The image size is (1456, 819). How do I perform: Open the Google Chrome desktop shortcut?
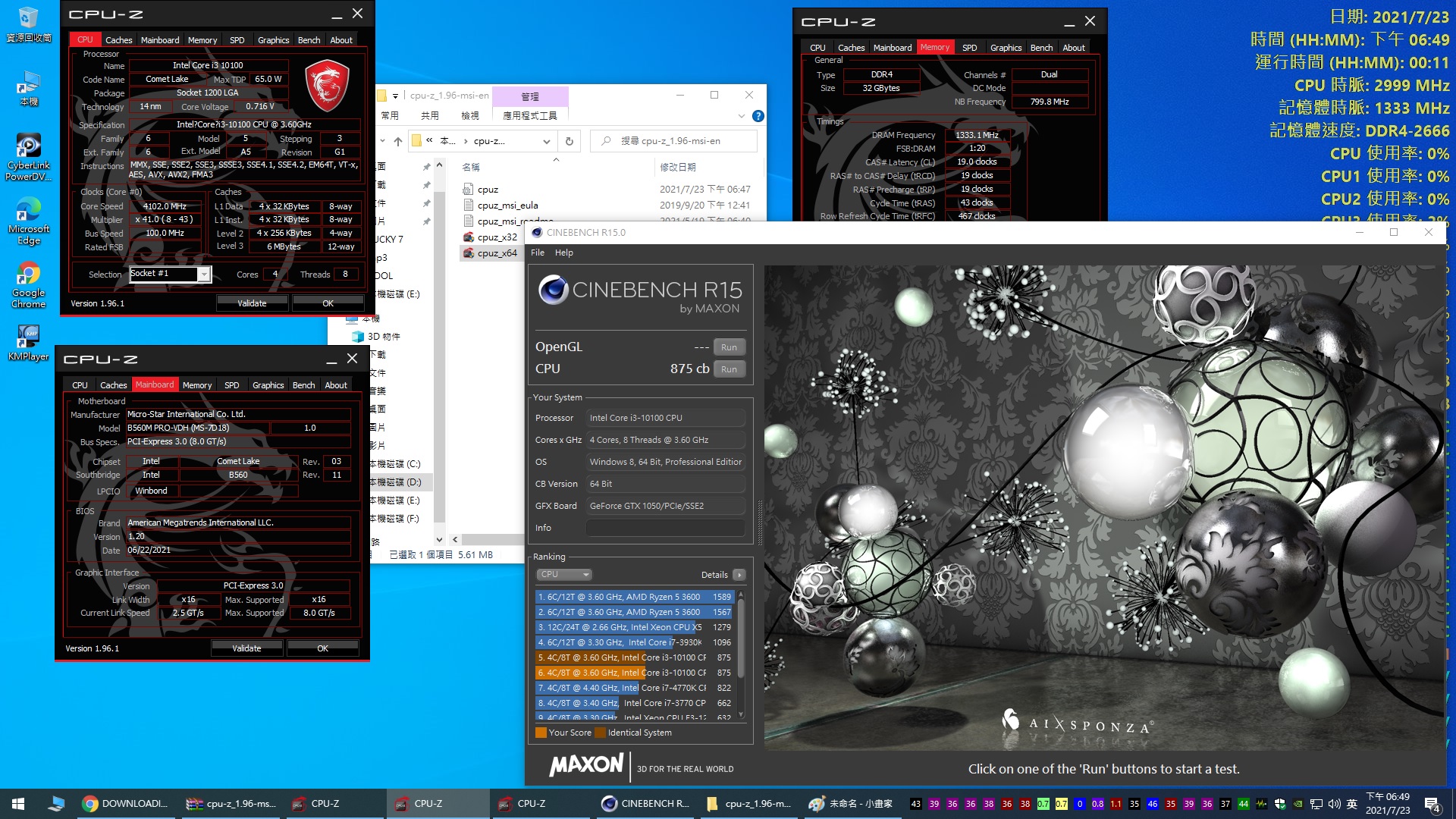pyautogui.click(x=29, y=285)
